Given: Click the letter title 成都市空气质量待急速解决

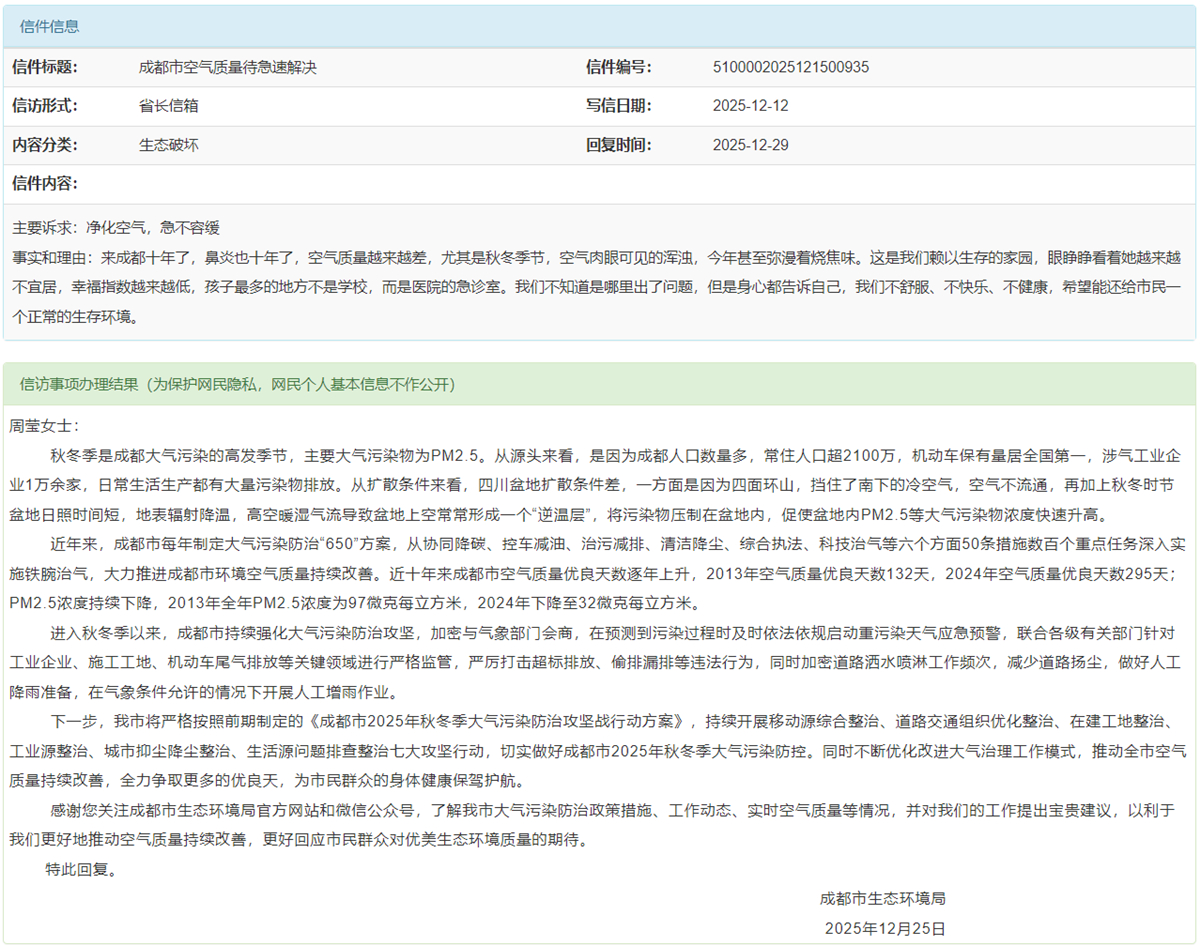Looking at the screenshot, I should pyautogui.click(x=227, y=68).
